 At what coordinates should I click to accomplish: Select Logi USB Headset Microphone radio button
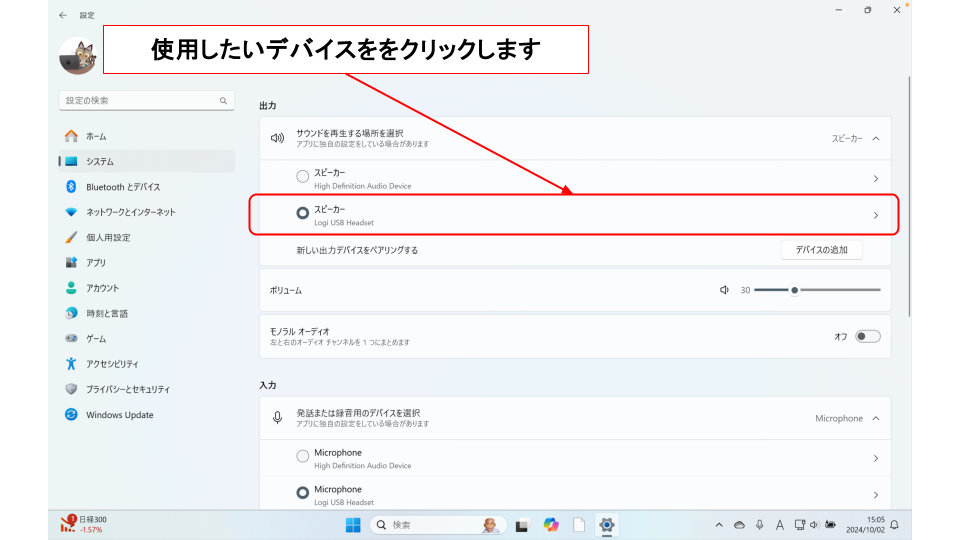point(303,493)
